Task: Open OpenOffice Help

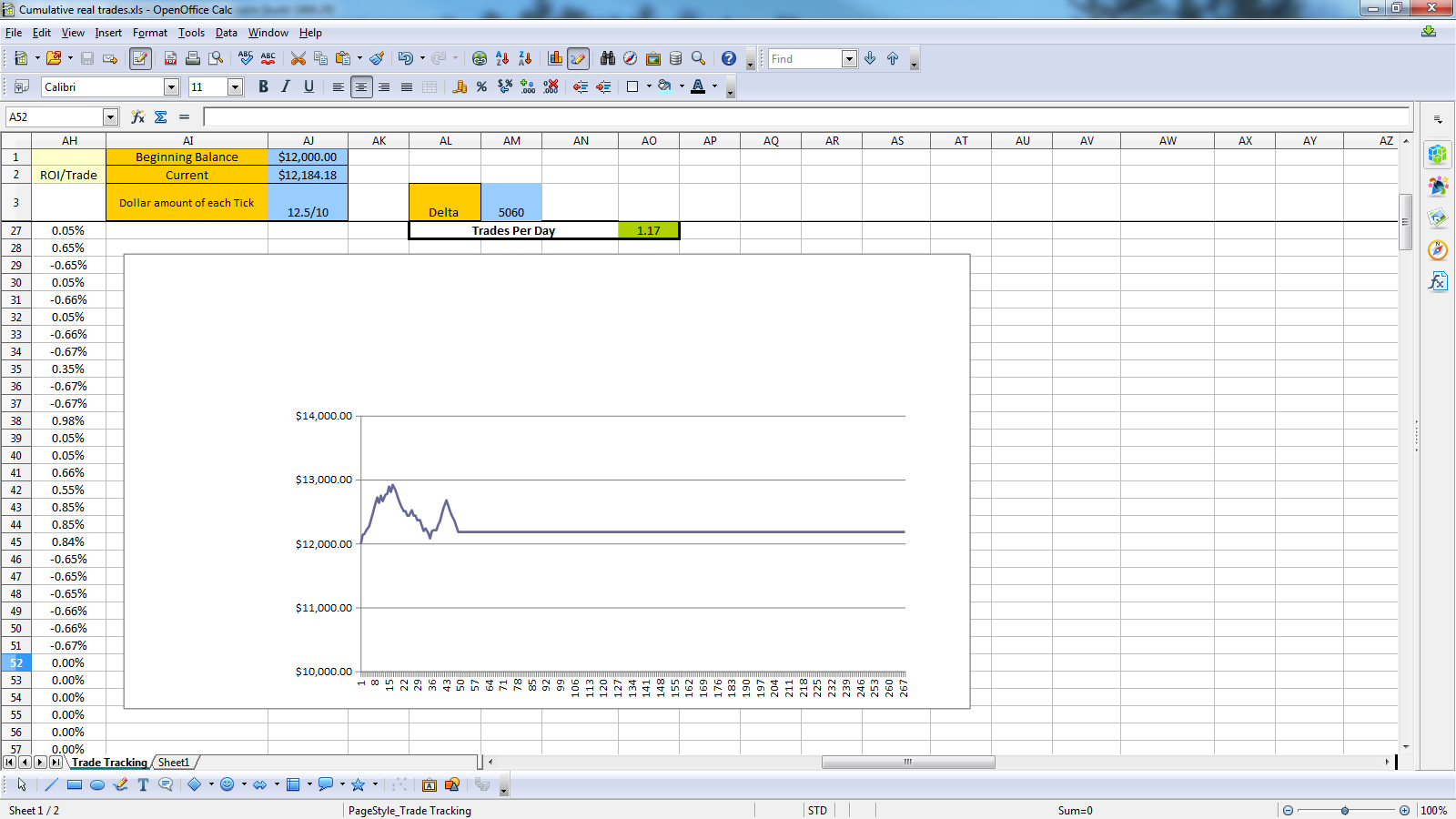Action: [729, 58]
